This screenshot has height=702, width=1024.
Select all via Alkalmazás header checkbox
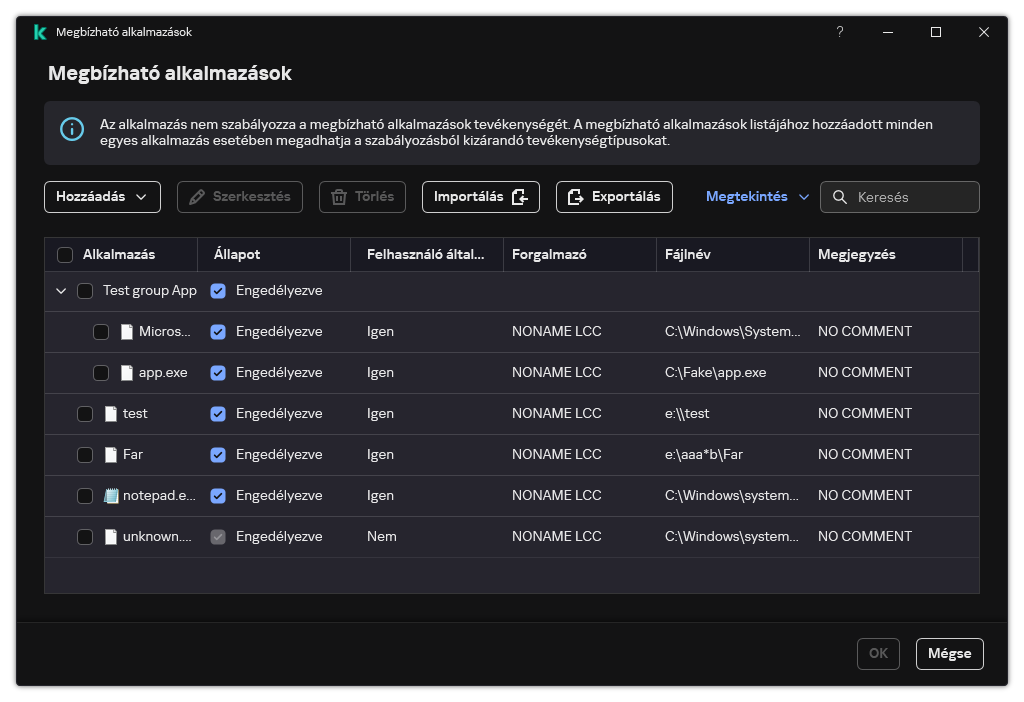pos(66,255)
